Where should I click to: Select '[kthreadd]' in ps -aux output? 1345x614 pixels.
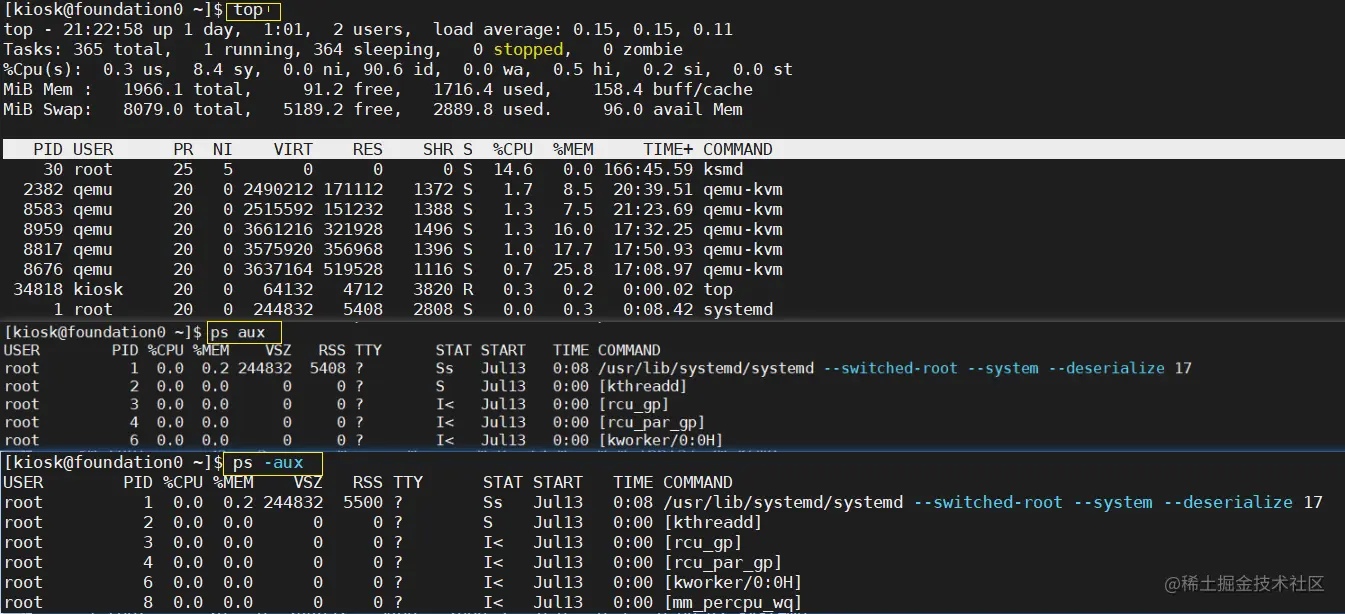tap(713, 522)
